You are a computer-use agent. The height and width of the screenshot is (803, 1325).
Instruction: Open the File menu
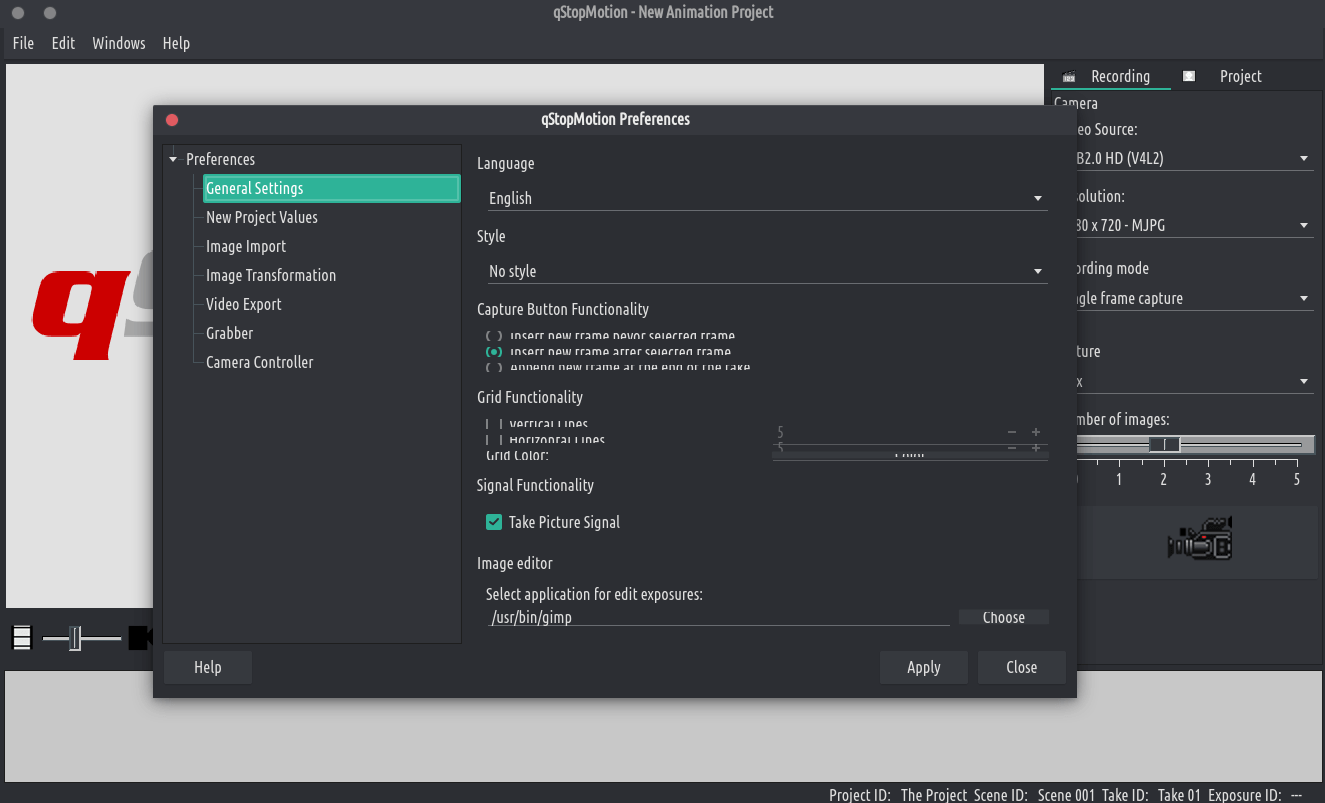click(x=23, y=43)
